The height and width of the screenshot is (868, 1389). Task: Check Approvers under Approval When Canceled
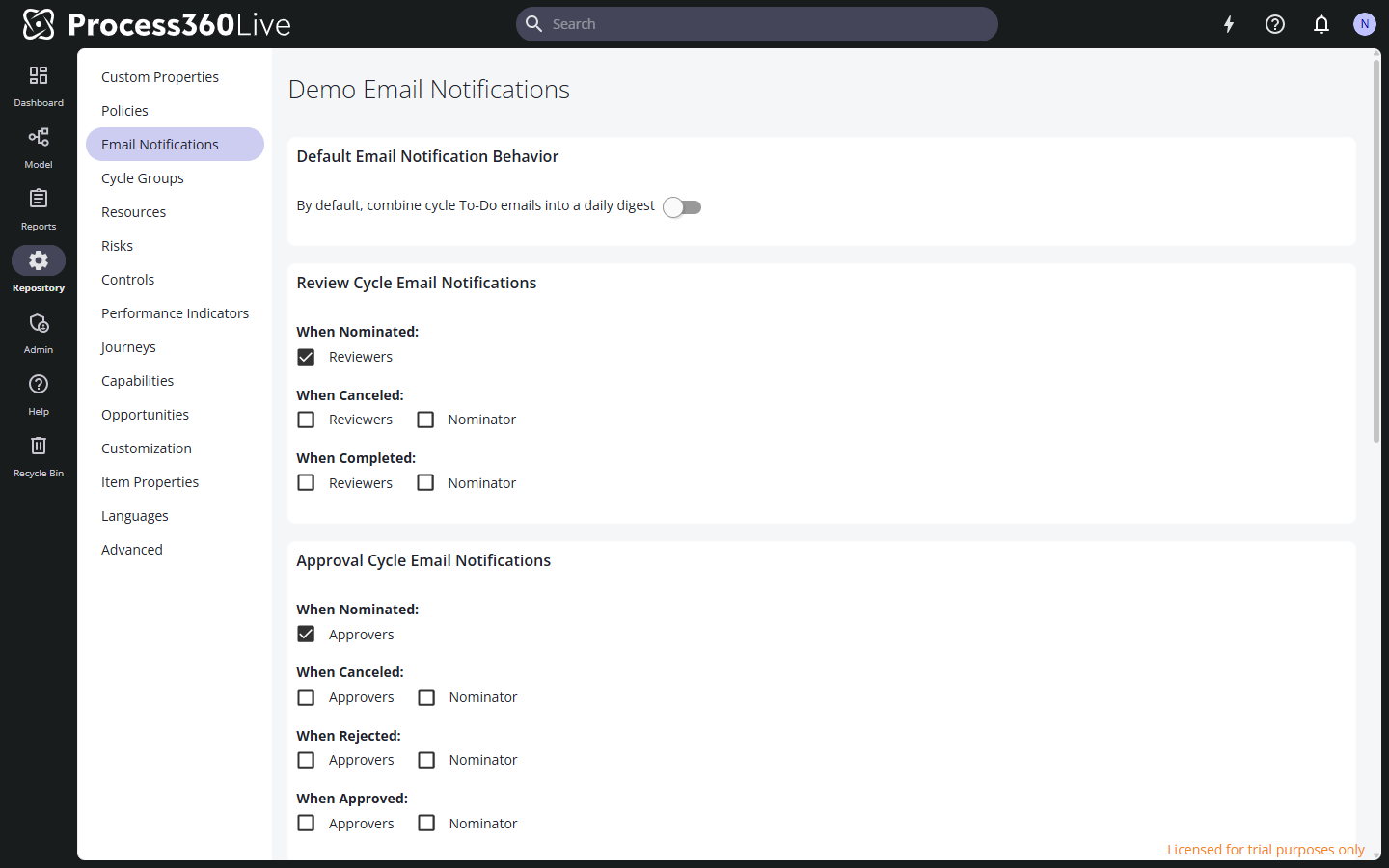(x=306, y=697)
